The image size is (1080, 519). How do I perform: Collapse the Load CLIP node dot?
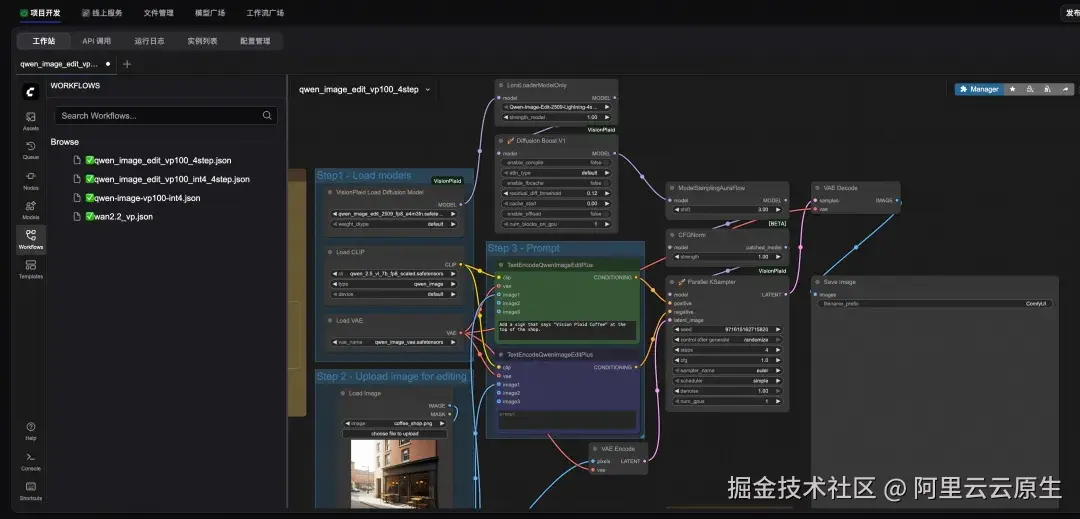(x=330, y=252)
